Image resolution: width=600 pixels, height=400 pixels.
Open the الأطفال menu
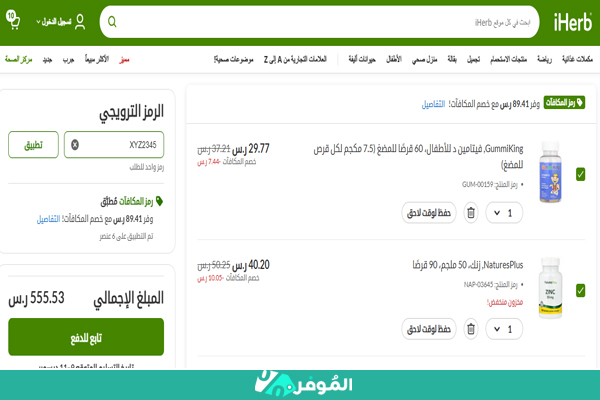(394, 59)
